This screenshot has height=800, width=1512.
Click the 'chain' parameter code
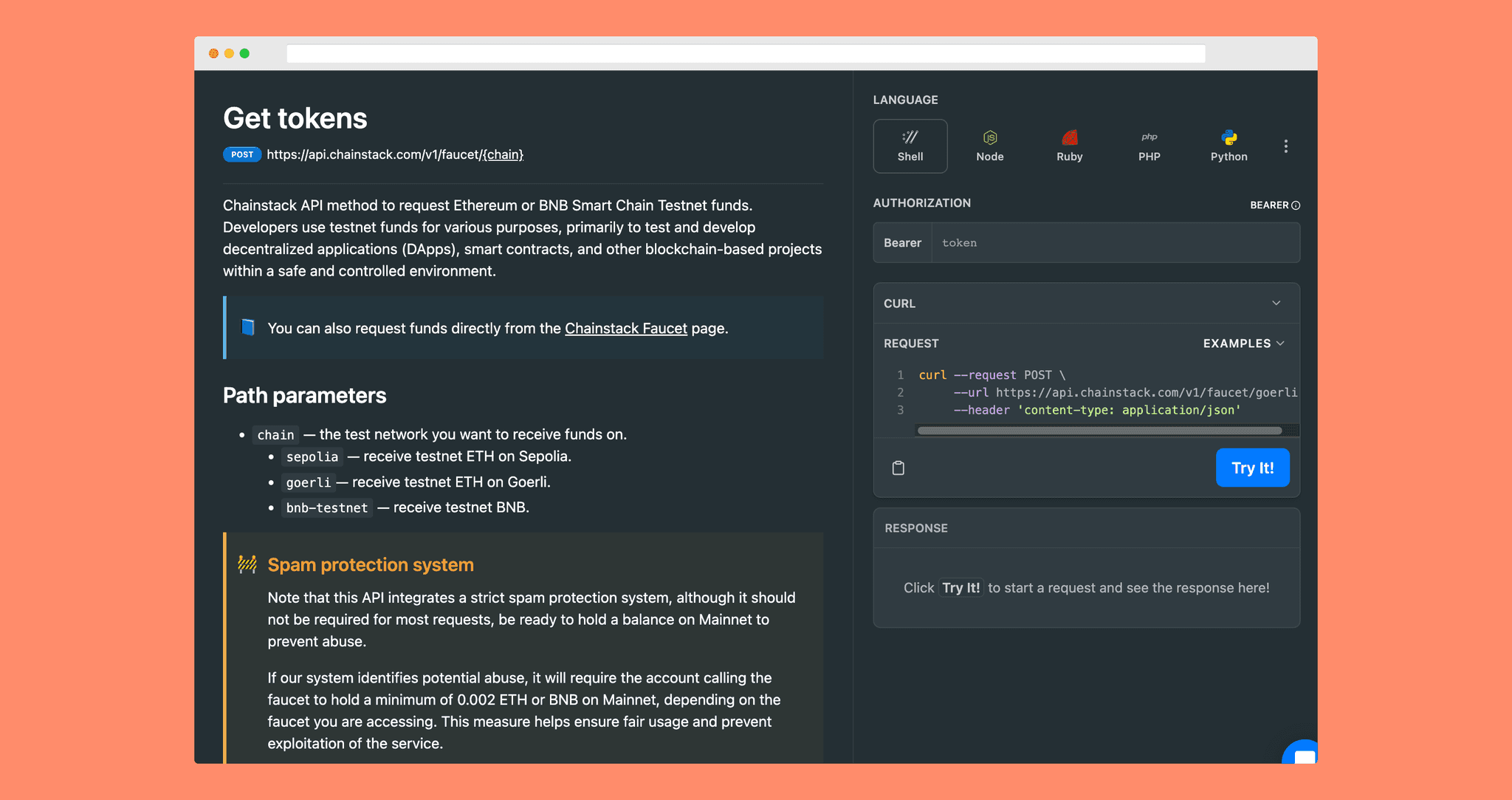[x=275, y=435]
